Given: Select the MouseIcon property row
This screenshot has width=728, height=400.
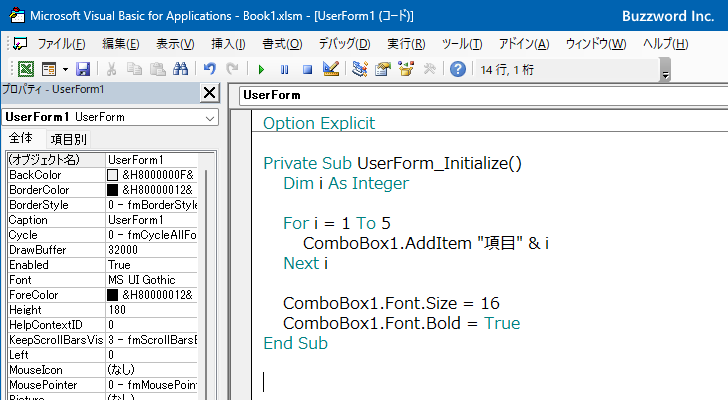Looking at the screenshot, I should tap(103, 370).
